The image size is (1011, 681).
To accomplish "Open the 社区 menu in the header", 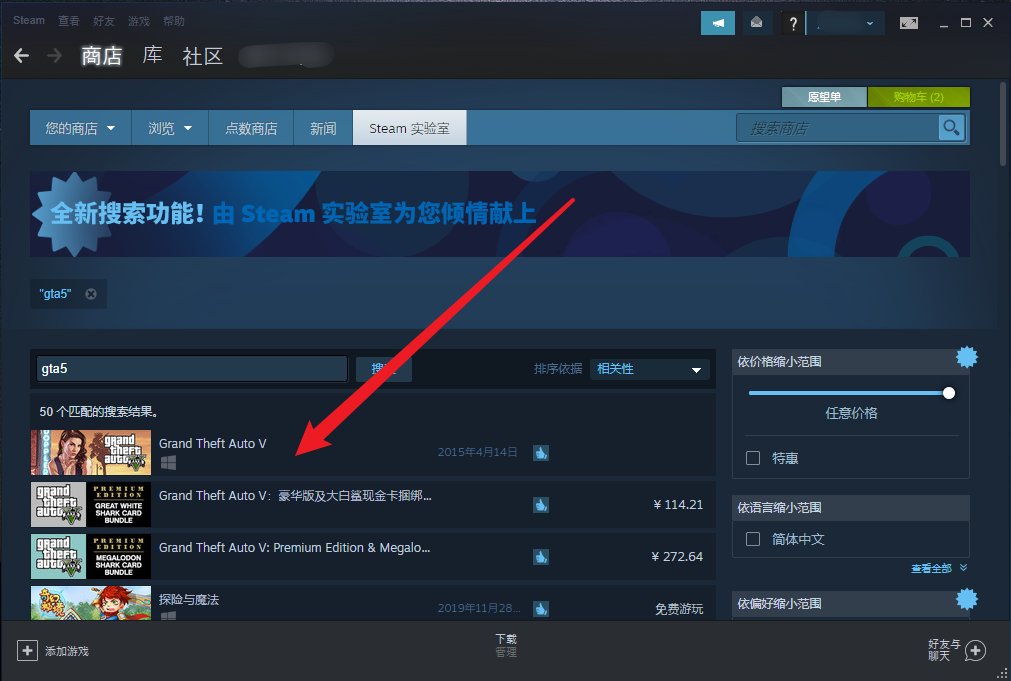I will pos(202,57).
